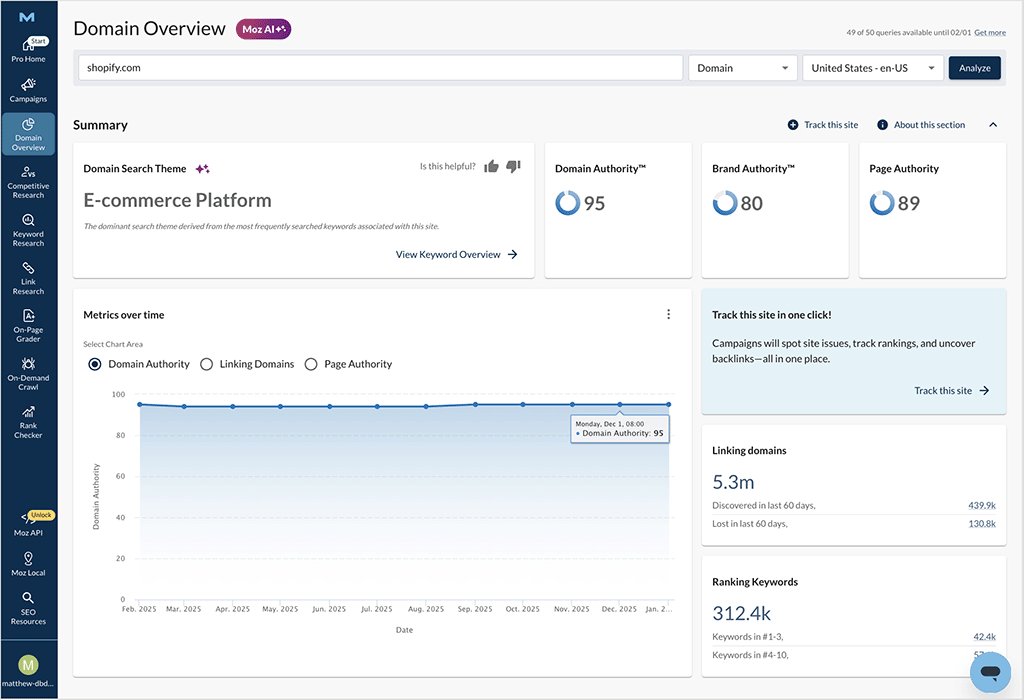Click the Domain Authority 95 gauge
The height and width of the screenshot is (700, 1024).
coord(567,202)
